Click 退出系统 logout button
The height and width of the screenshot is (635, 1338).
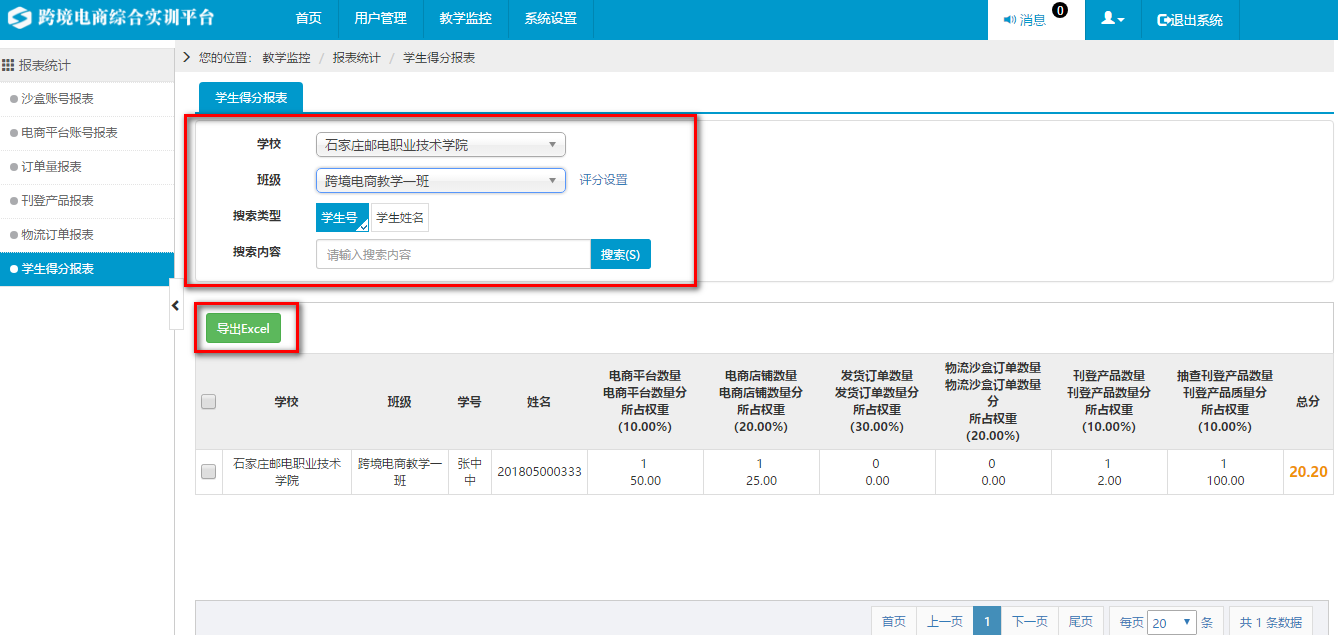[x=1189, y=20]
